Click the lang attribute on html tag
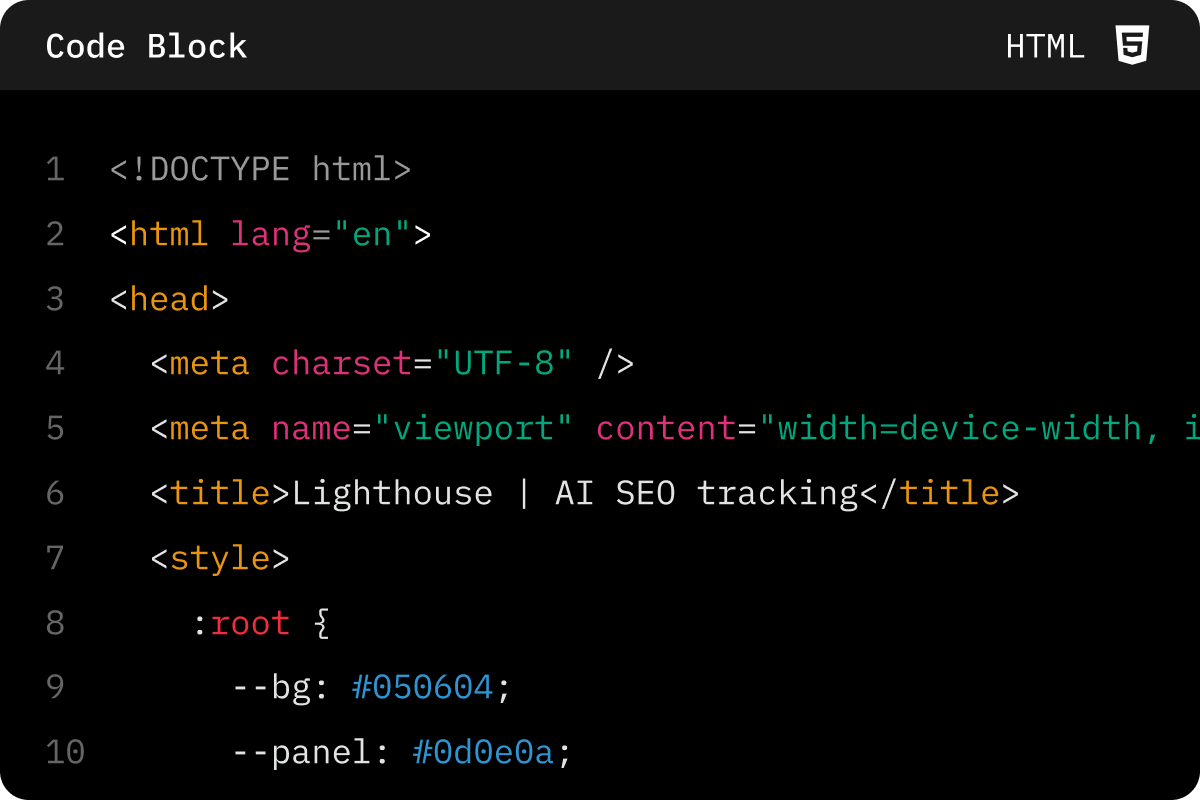Screen dimensions: 1200x800 tap(270, 235)
